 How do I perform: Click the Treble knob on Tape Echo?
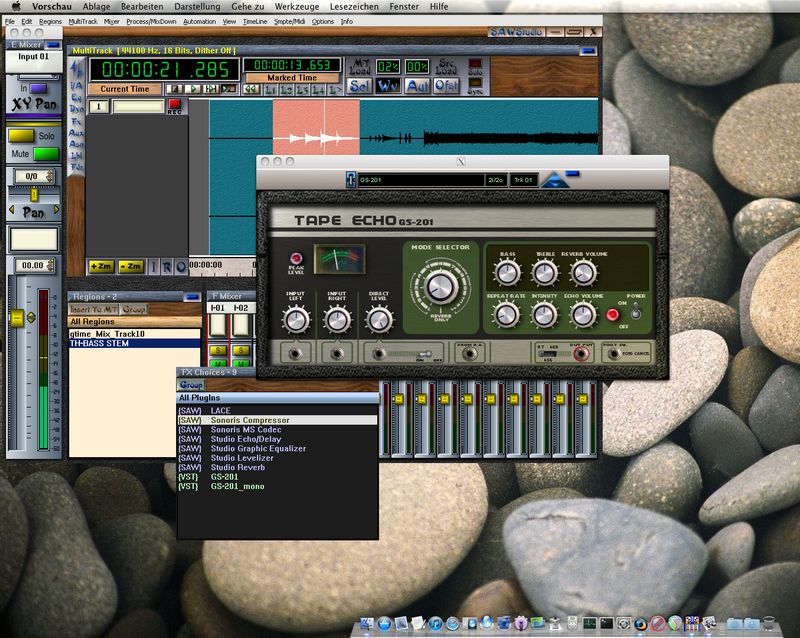coord(544,272)
